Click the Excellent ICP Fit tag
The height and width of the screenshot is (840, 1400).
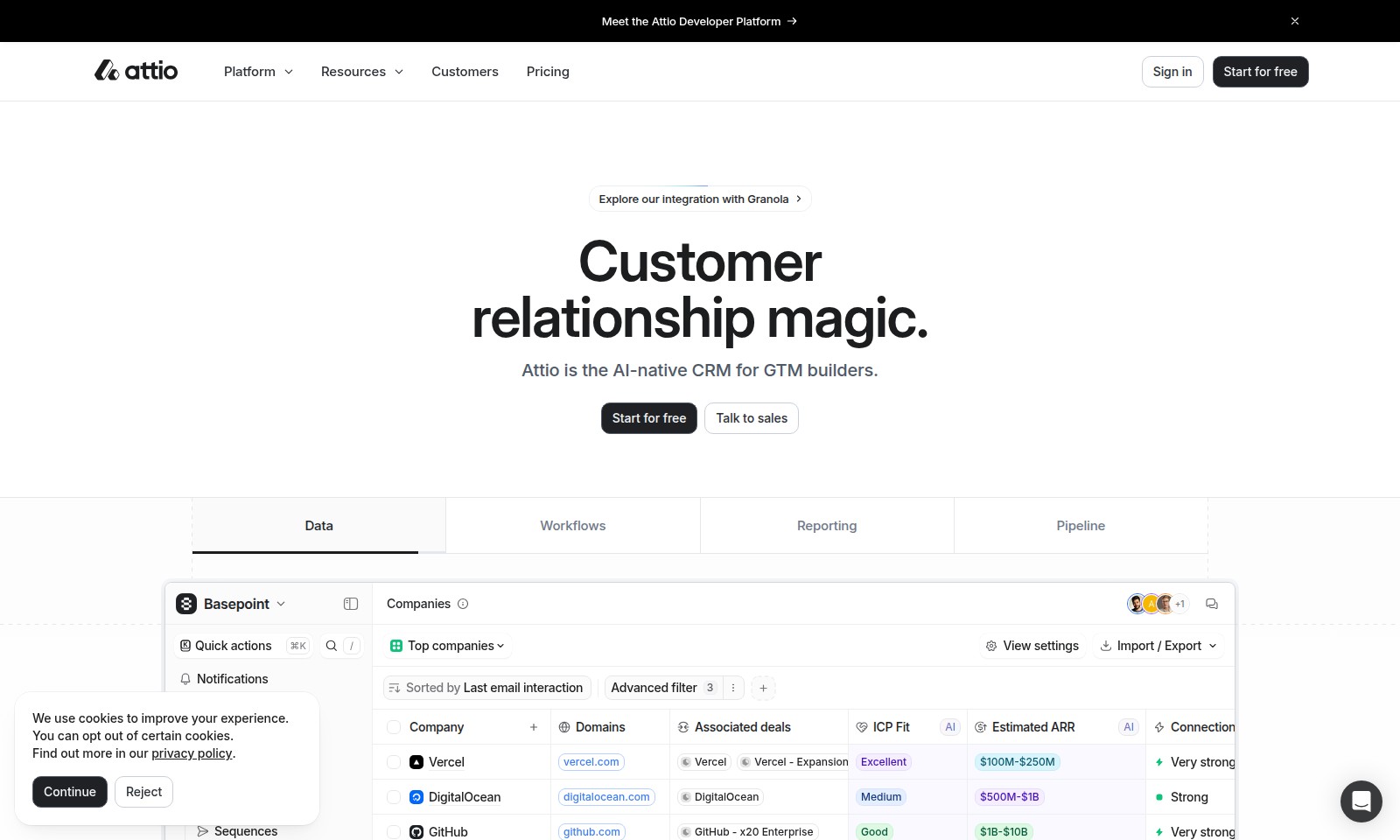tap(884, 762)
